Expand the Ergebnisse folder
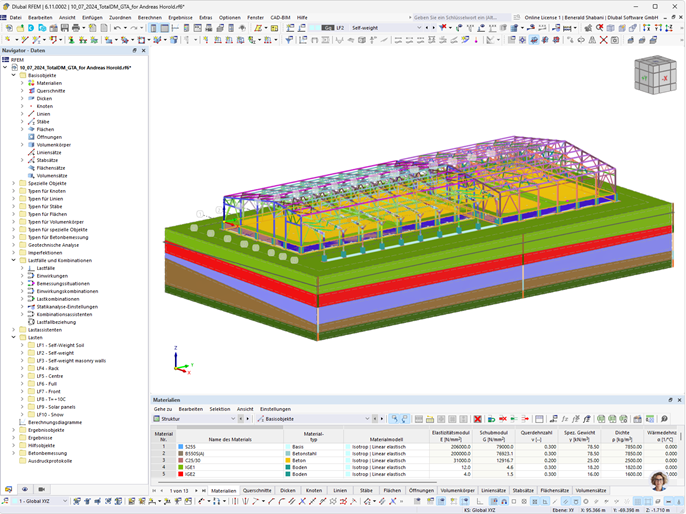This screenshot has height=514, width=686. [14, 438]
